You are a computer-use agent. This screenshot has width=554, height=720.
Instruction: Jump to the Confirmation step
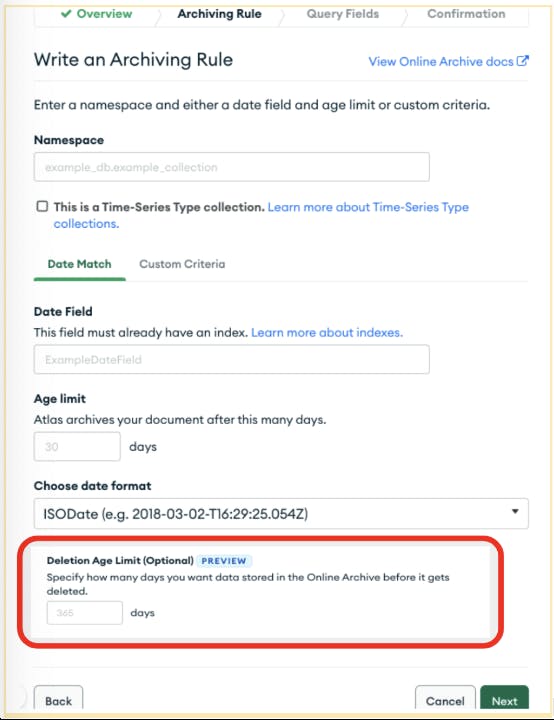click(x=466, y=14)
